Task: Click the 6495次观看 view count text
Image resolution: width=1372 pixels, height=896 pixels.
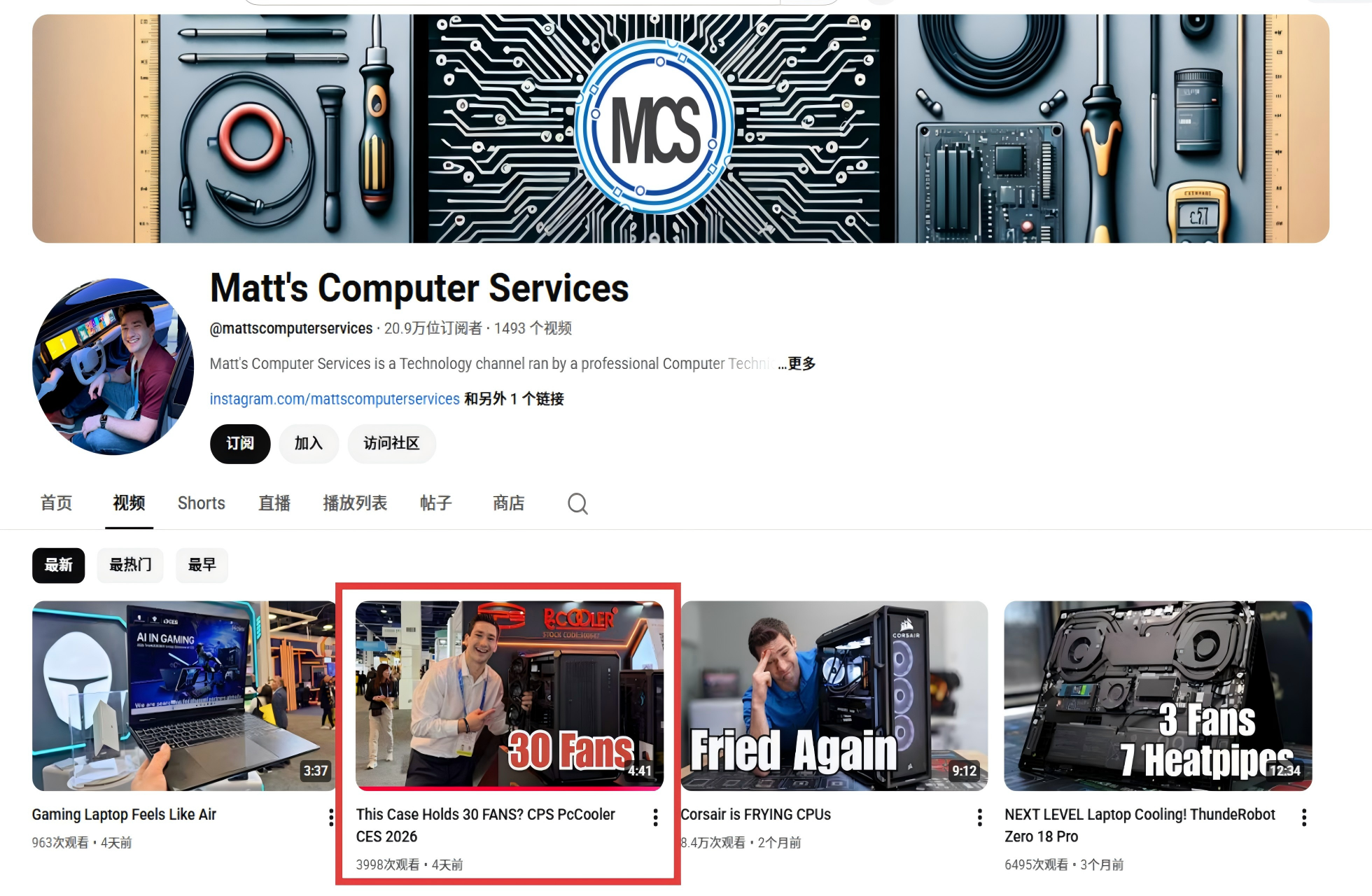Action: [x=1037, y=865]
